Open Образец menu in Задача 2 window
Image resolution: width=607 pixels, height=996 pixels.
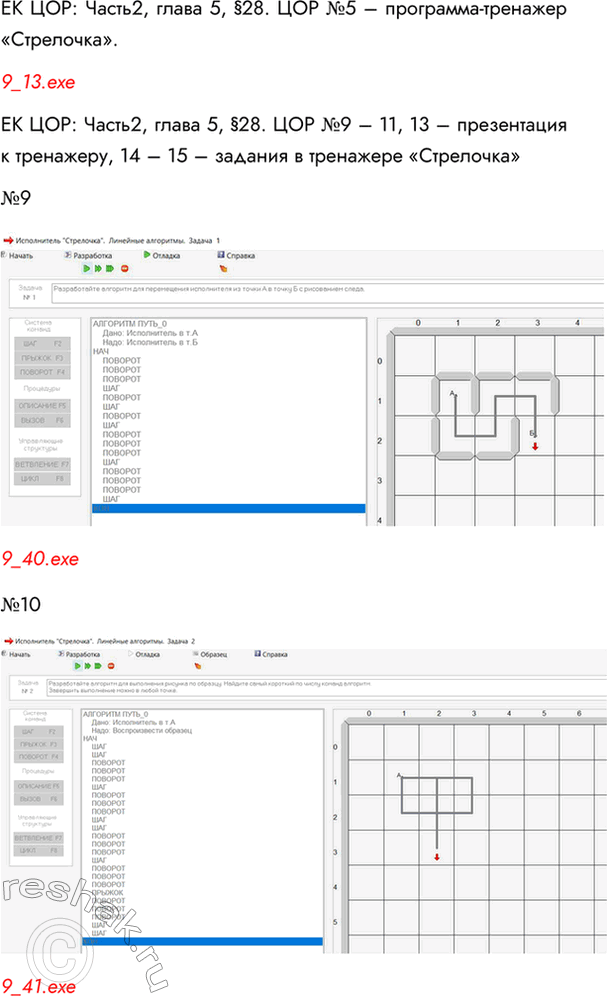click(x=210, y=654)
